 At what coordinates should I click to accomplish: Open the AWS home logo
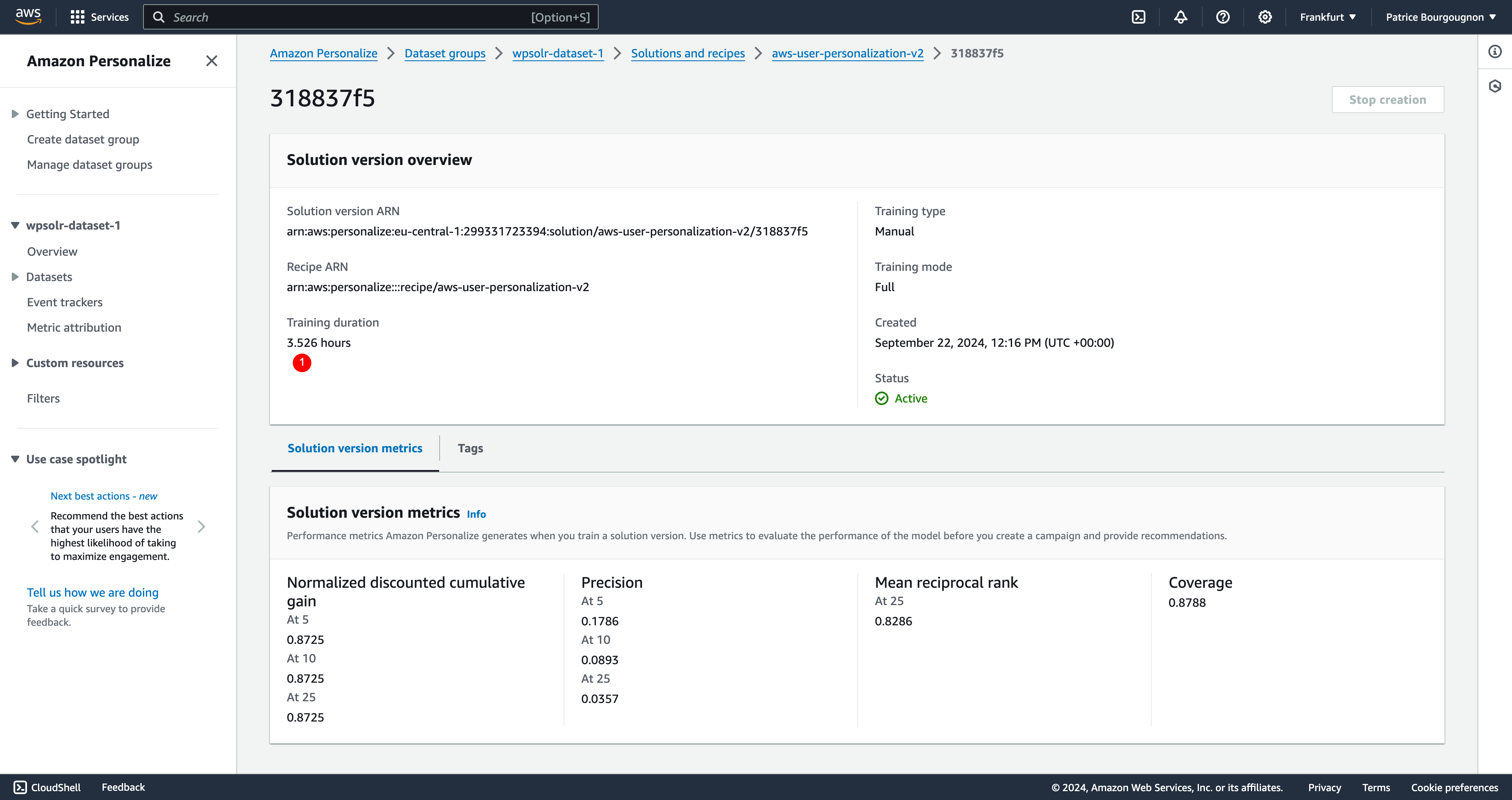28,17
